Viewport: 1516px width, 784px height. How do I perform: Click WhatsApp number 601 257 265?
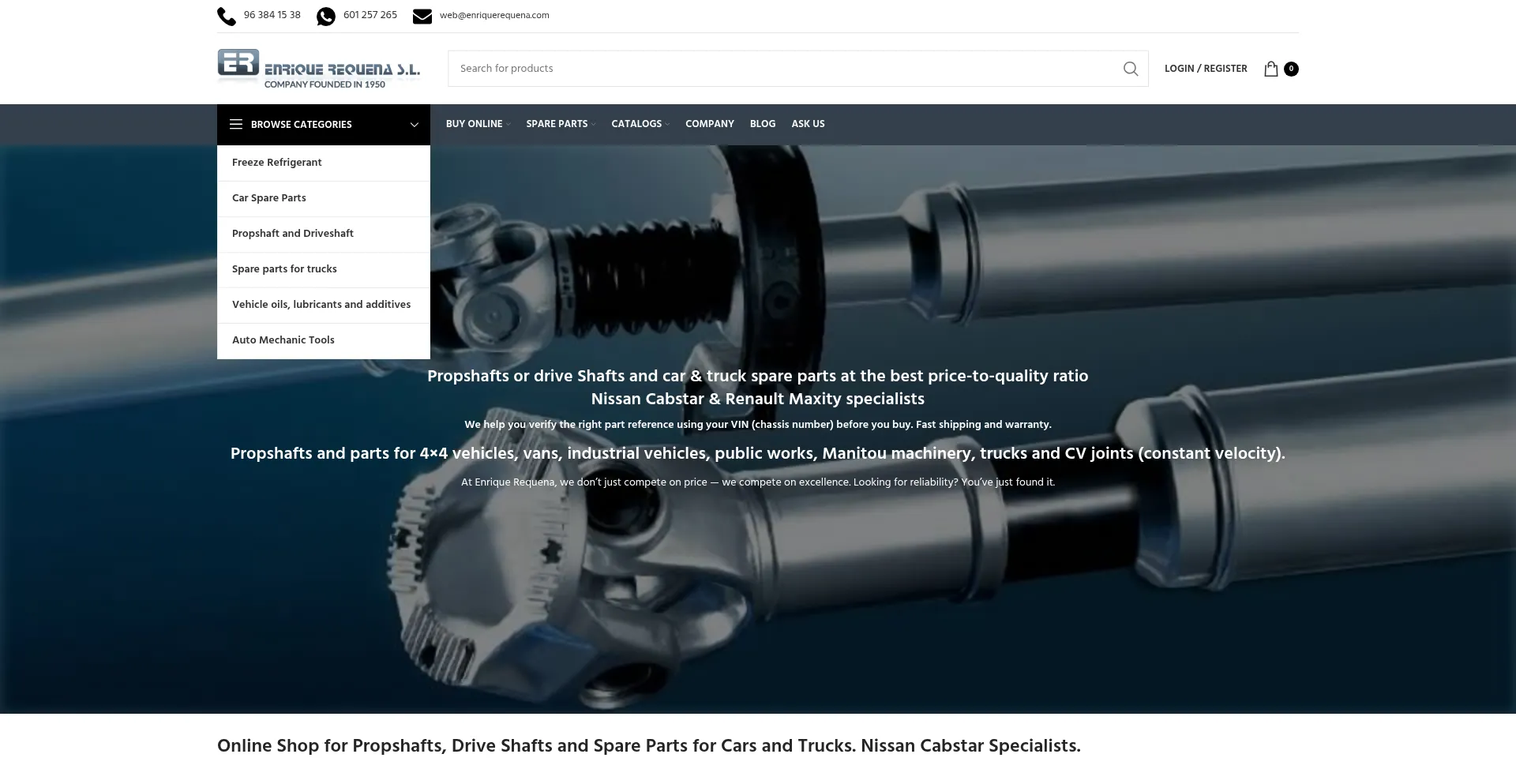370,15
